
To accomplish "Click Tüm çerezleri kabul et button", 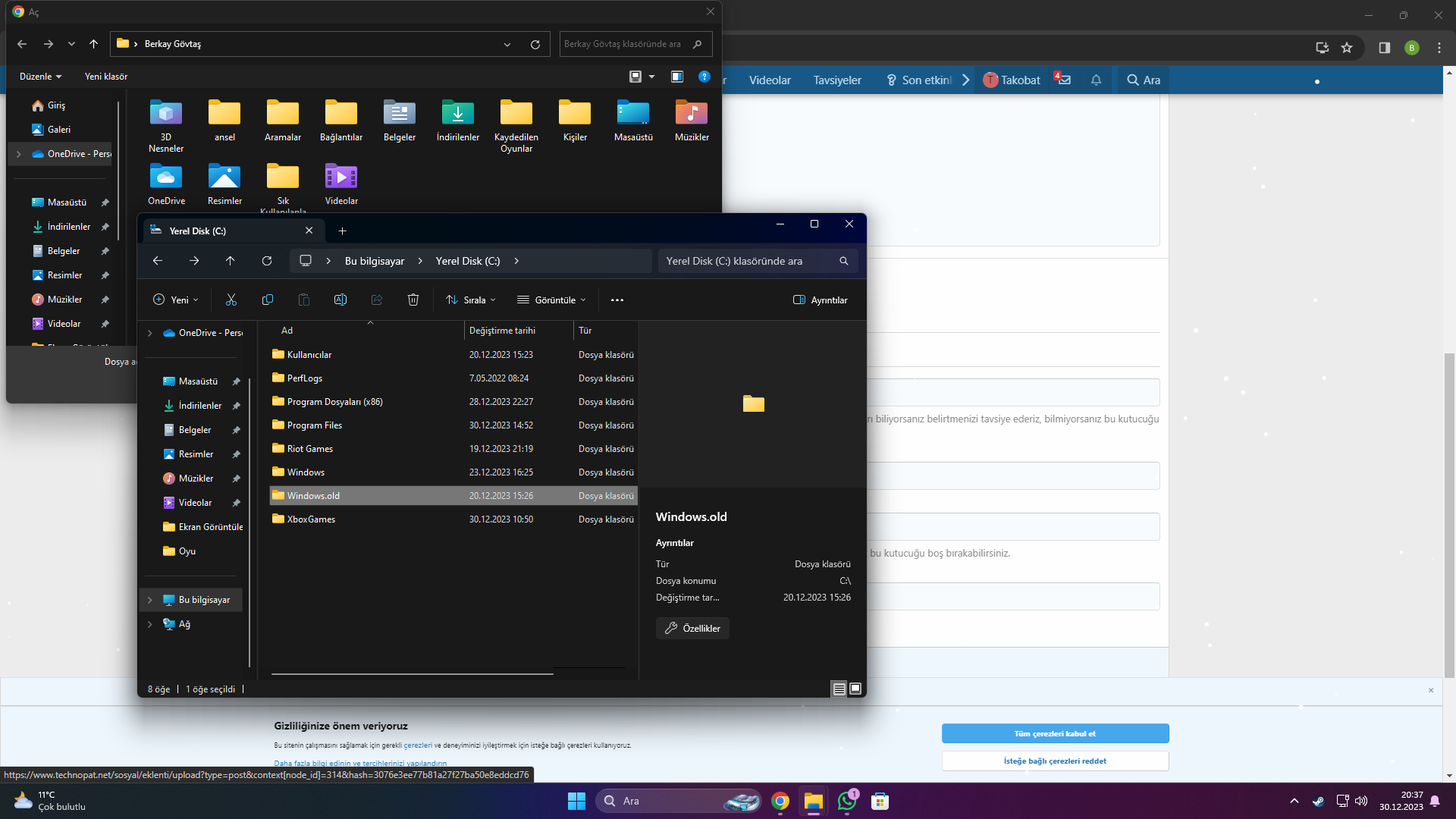I will [1055, 733].
